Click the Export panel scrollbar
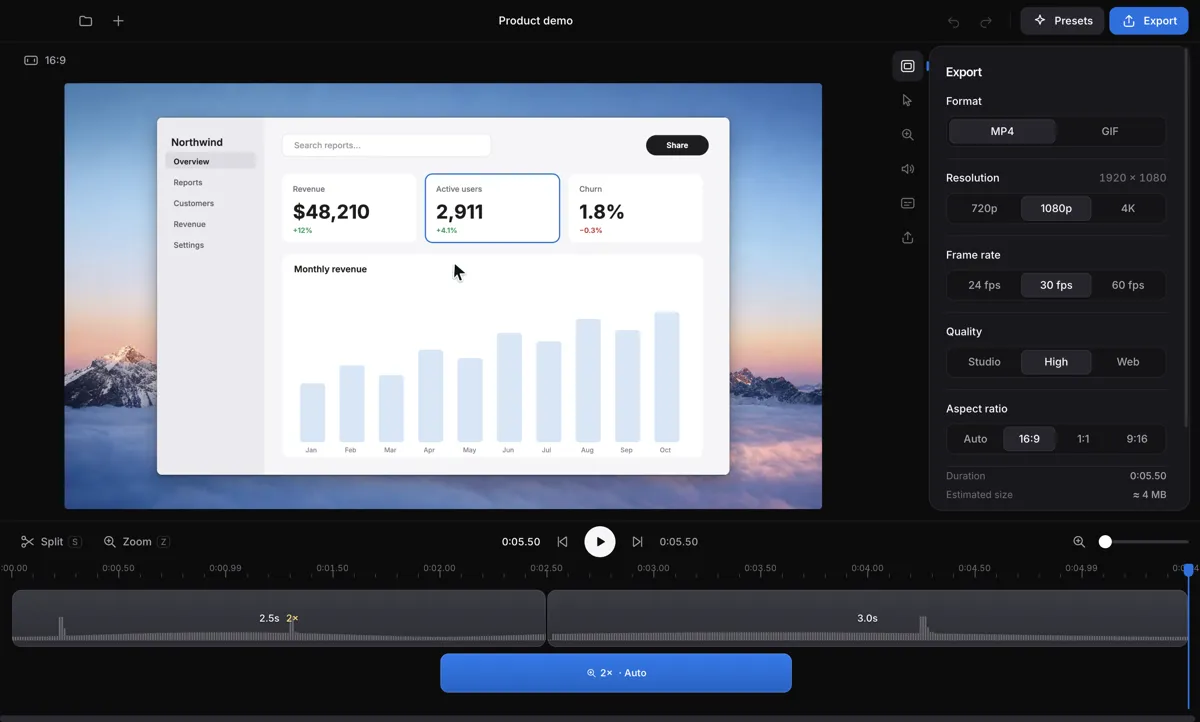1200x722 pixels. 1187,238
